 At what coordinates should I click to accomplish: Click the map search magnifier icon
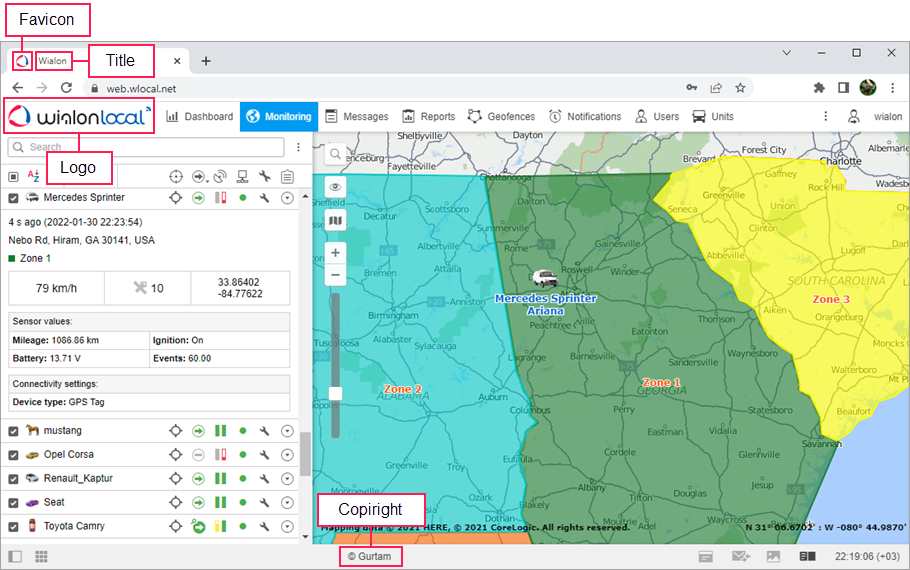coord(336,154)
